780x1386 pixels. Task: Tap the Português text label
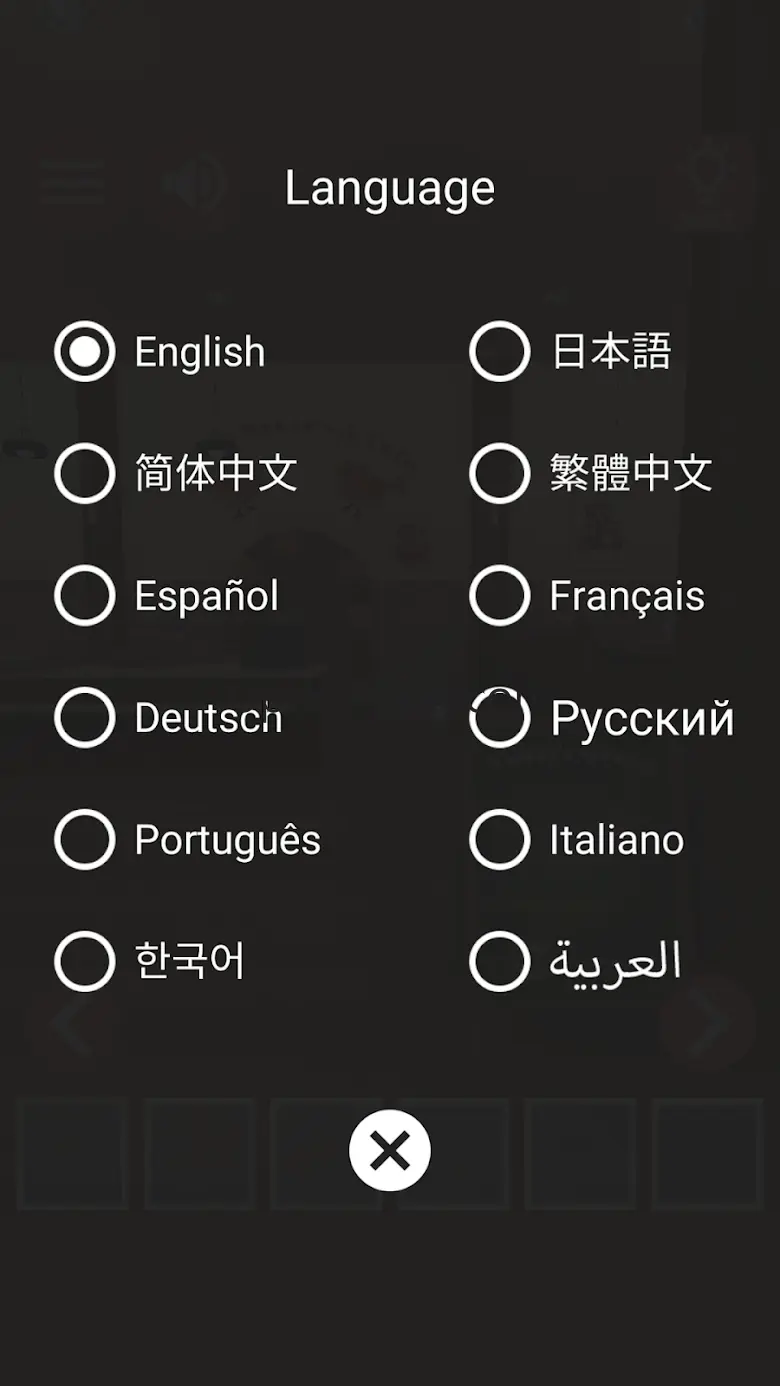[228, 840]
